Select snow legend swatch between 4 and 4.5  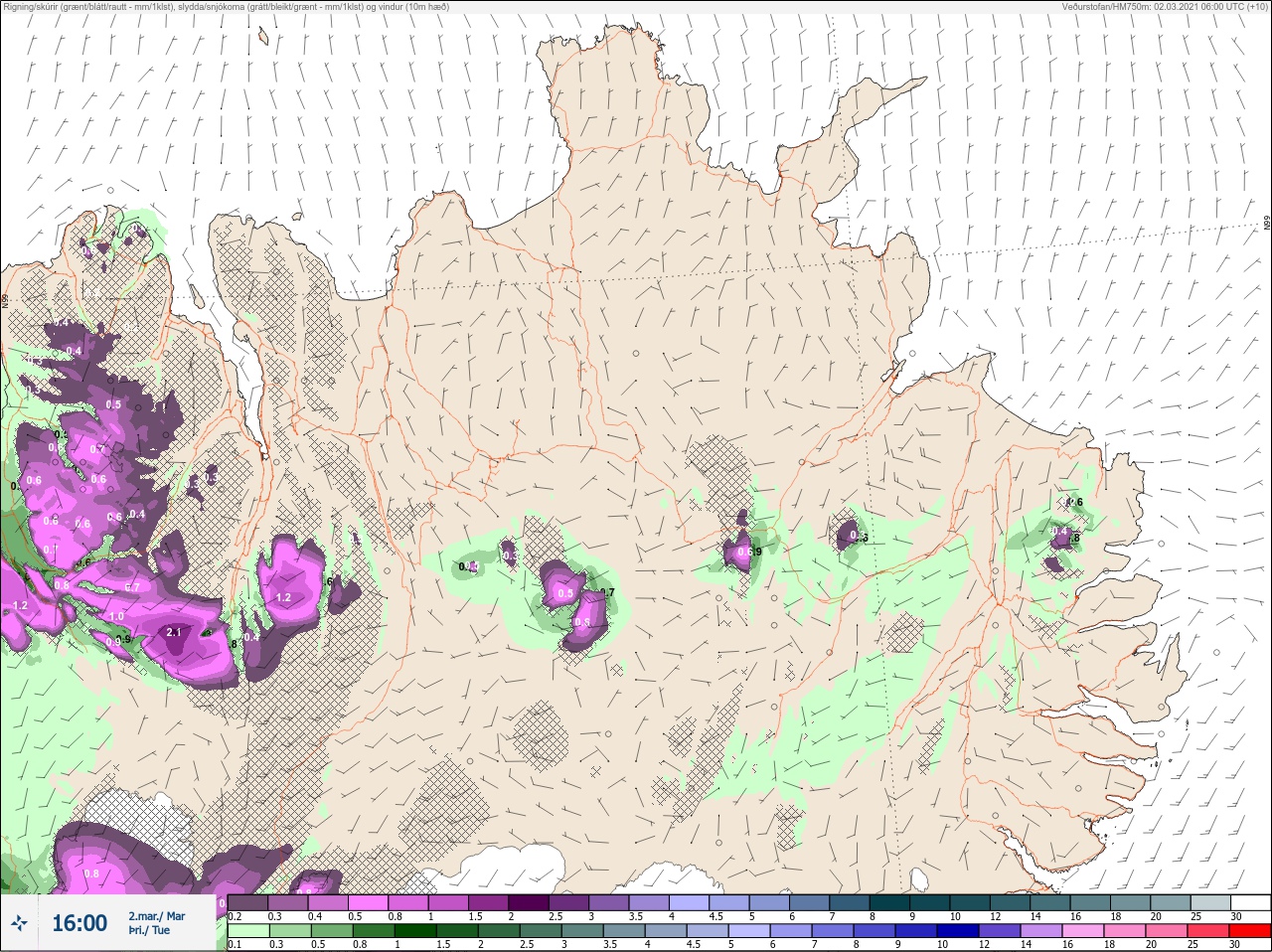pyautogui.click(x=691, y=902)
